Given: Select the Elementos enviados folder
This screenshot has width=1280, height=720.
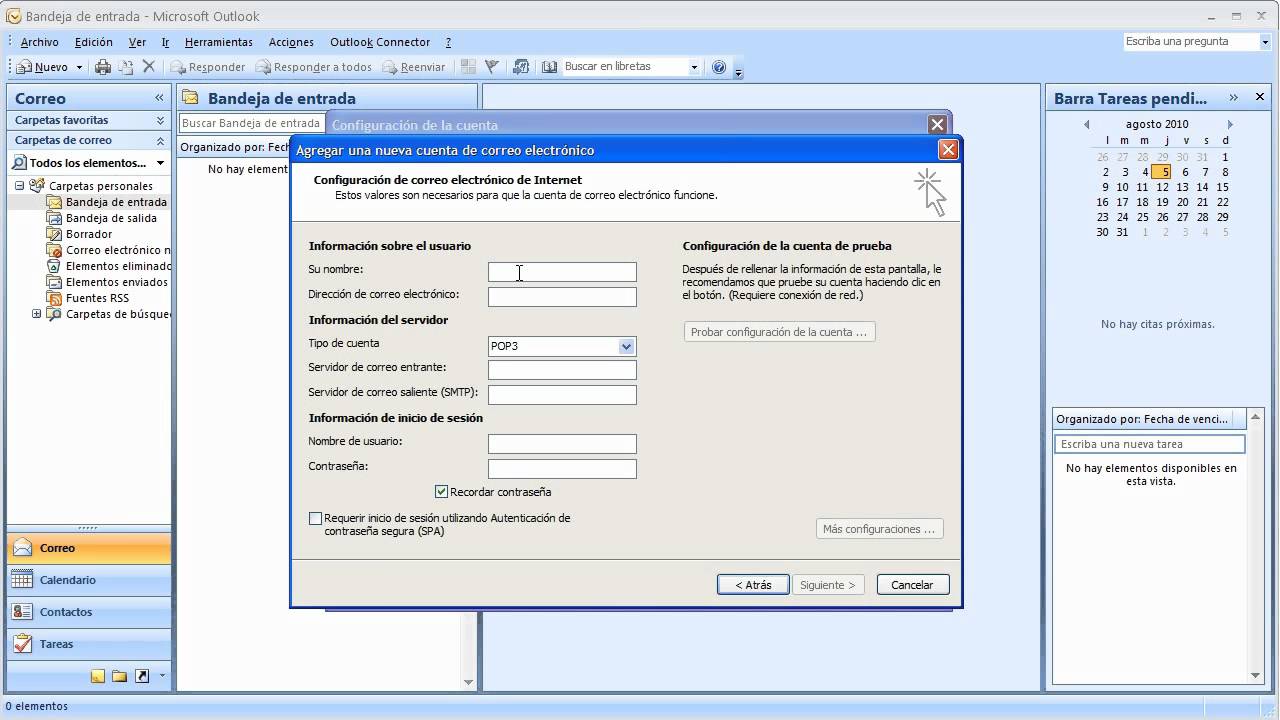Looking at the screenshot, I should tap(116, 282).
